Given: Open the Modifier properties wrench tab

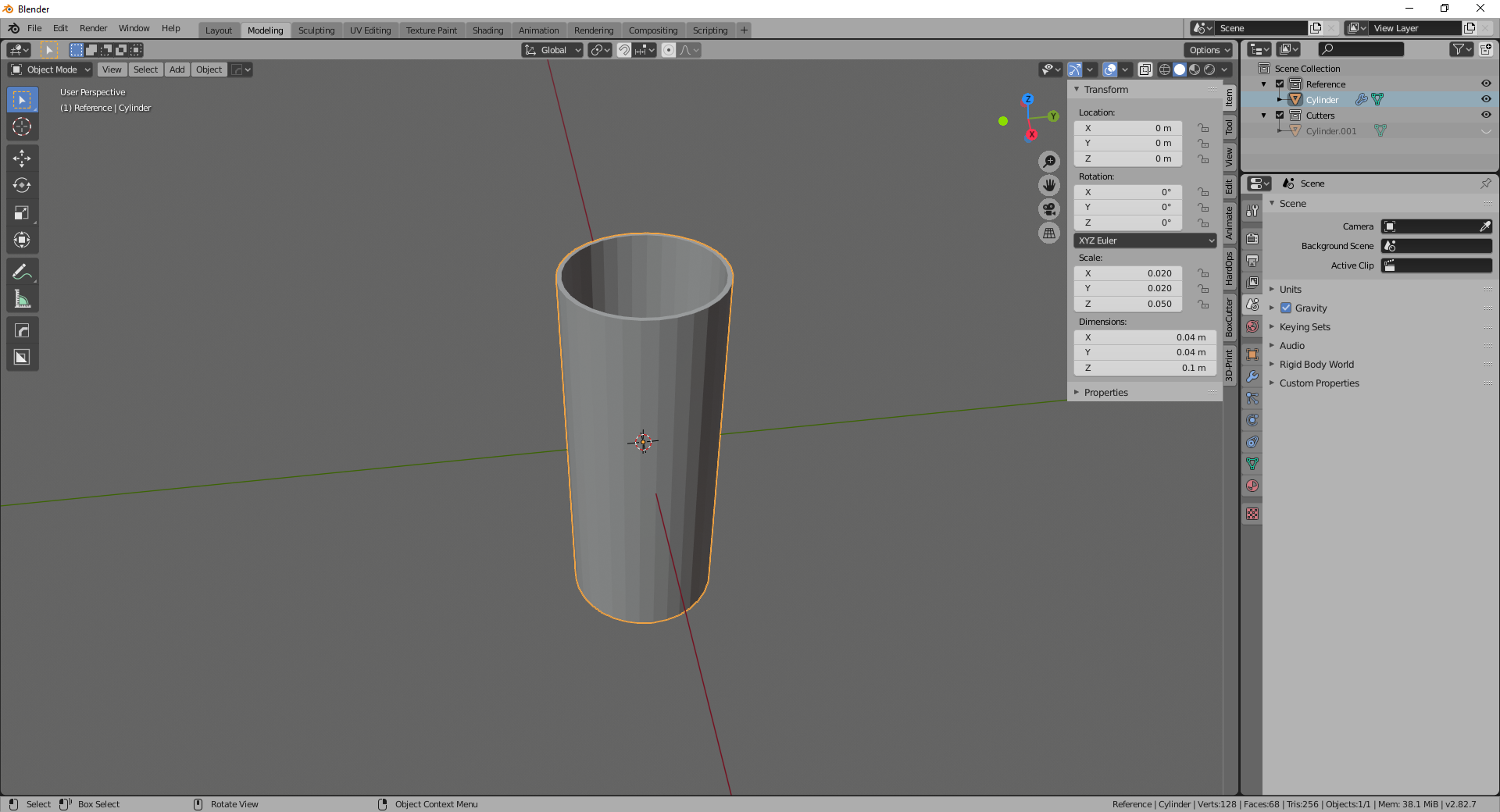Looking at the screenshot, I should click(x=1252, y=376).
